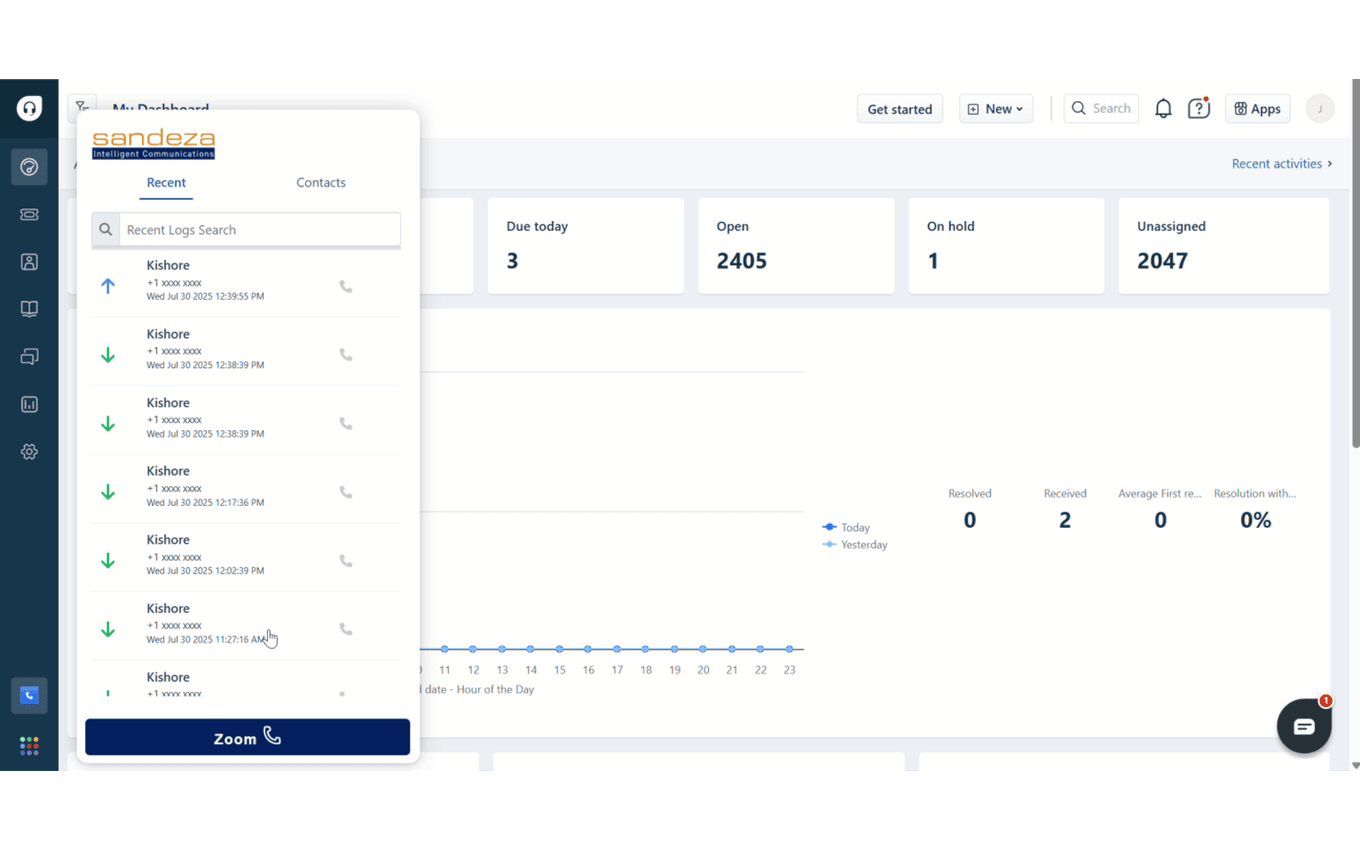Viewport: 1360px width, 850px height.
Task: Open the Tickets icon in sidebar
Action: (29, 214)
